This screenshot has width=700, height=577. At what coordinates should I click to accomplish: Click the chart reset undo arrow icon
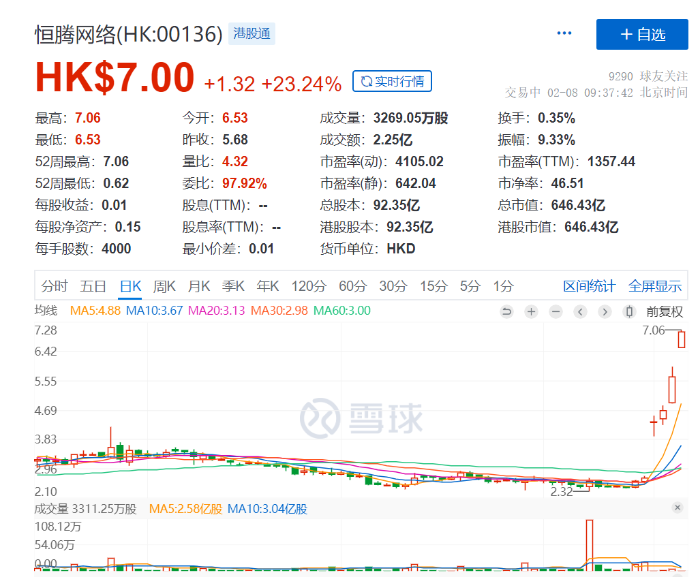507,311
